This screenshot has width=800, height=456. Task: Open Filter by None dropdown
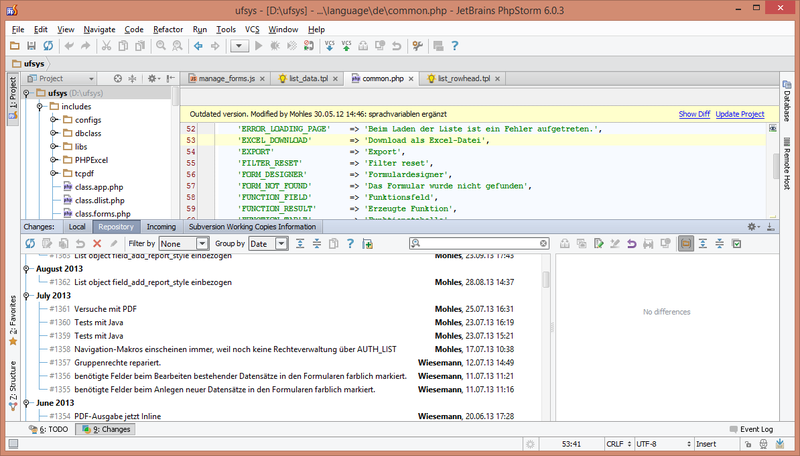click(184, 244)
